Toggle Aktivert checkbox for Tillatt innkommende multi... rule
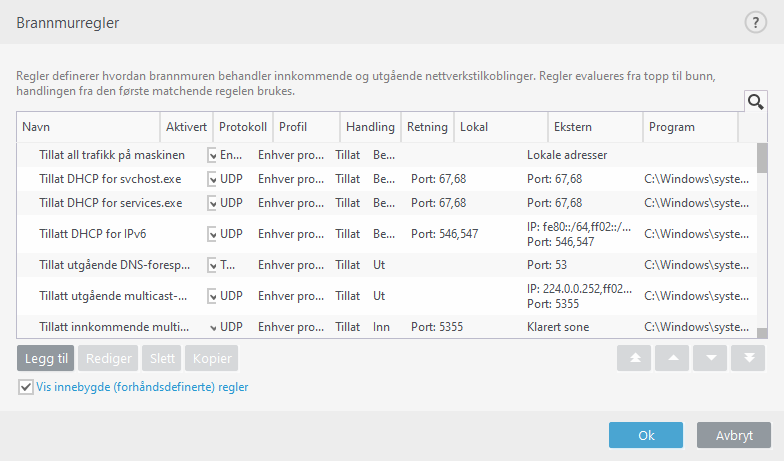 click(212, 328)
